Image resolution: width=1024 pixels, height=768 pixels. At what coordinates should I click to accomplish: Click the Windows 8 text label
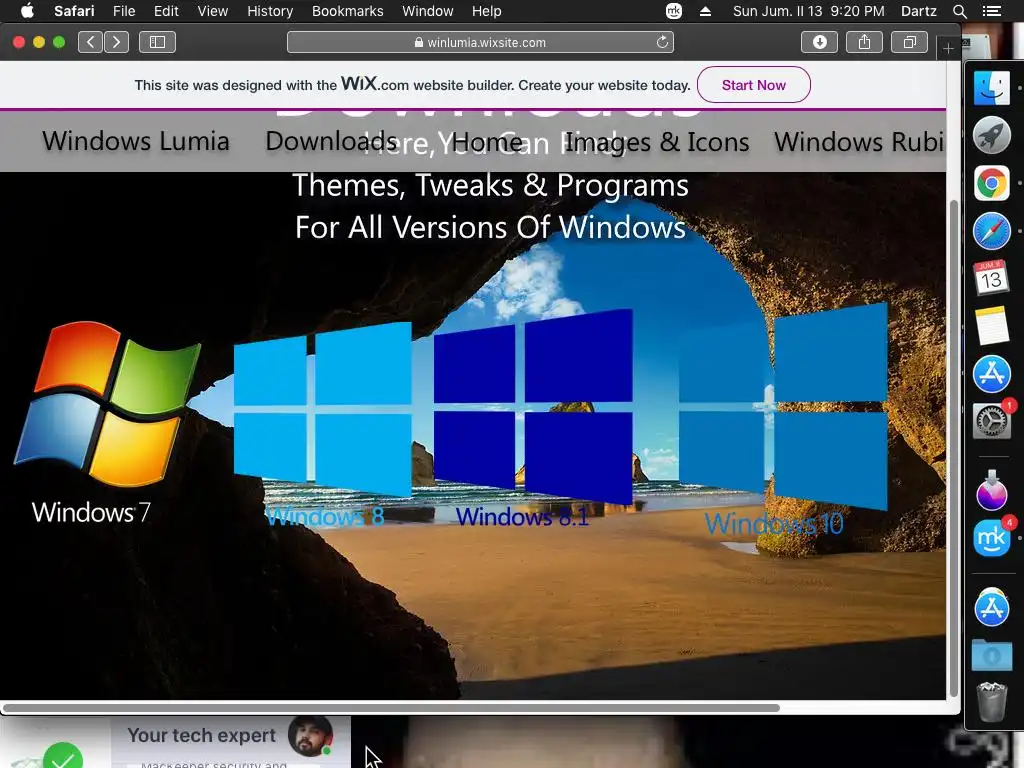(x=325, y=517)
